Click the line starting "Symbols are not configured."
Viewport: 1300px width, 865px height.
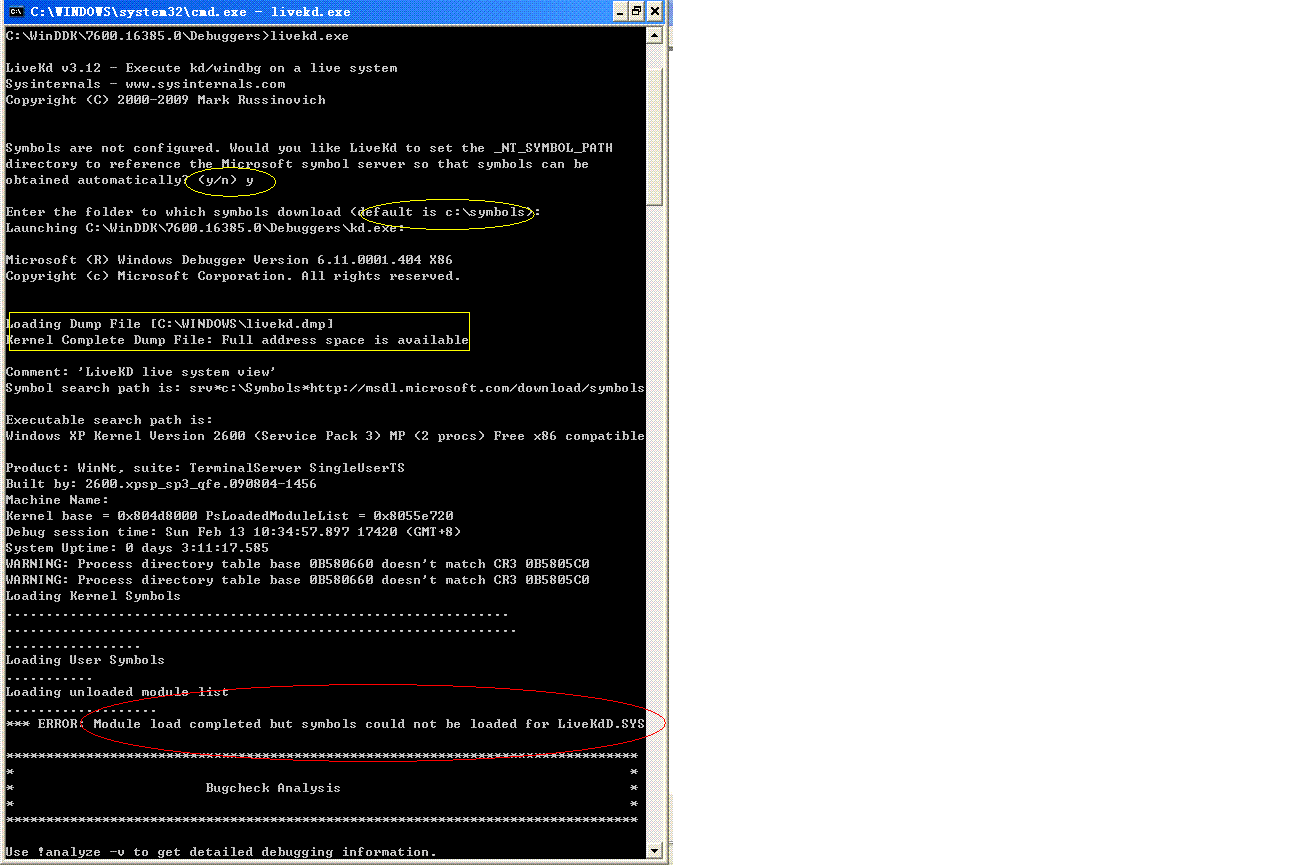coord(310,148)
